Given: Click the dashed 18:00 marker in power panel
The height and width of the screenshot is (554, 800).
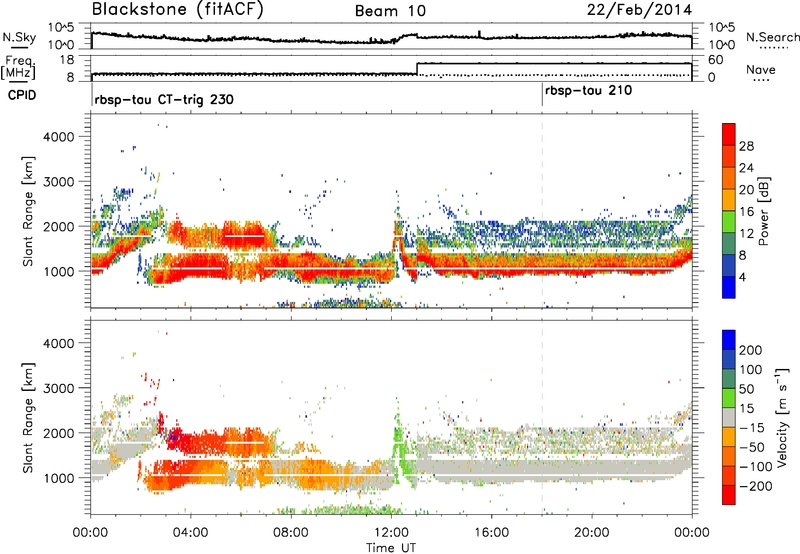Looking at the screenshot, I should click(x=542, y=211).
